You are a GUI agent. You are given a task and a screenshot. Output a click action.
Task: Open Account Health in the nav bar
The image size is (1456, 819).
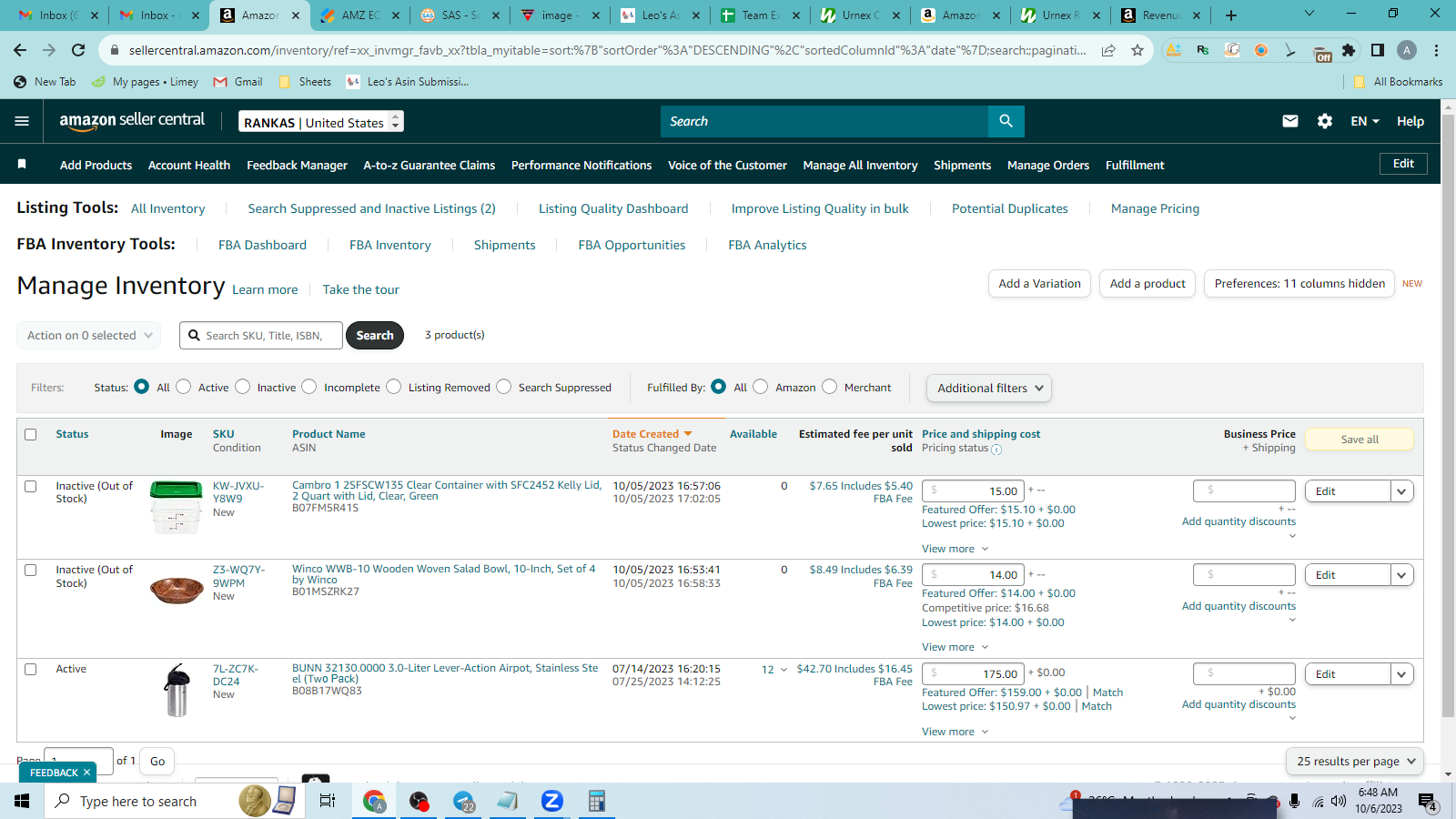tap(189, 165)
